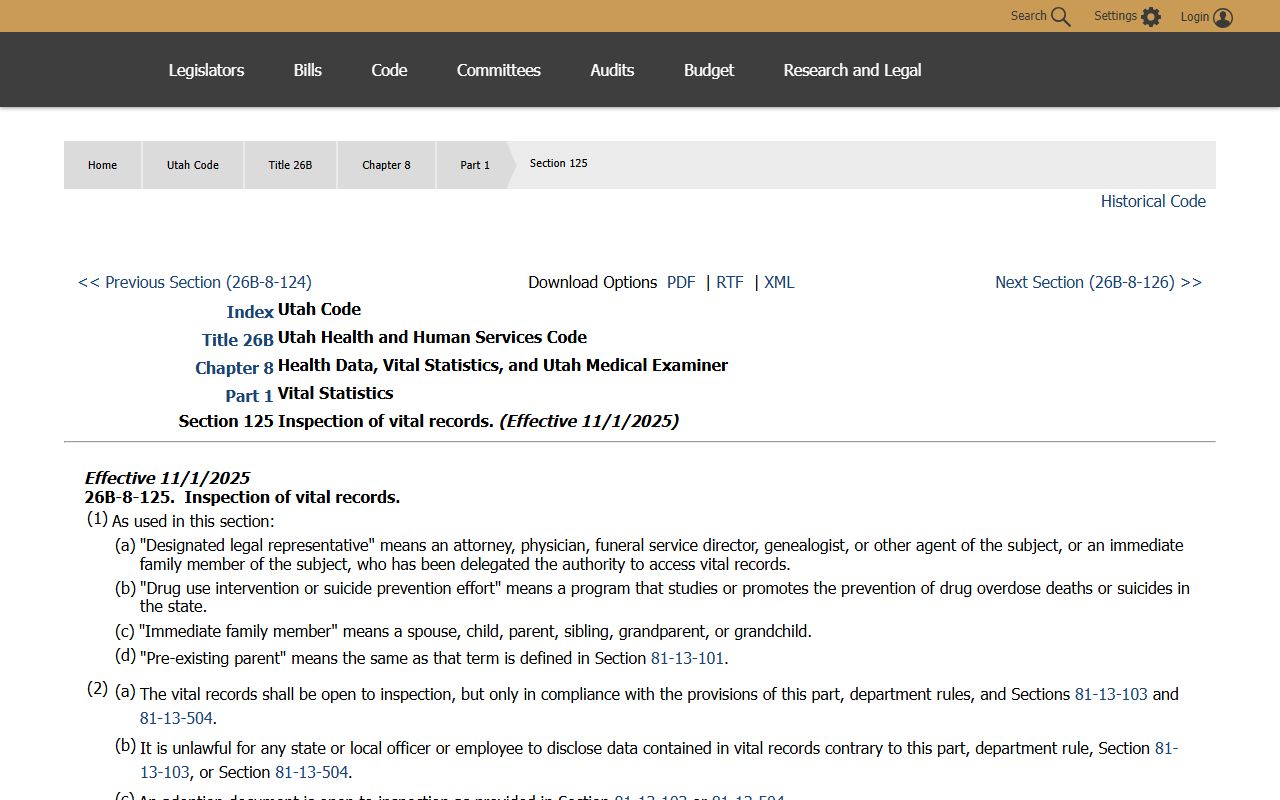Follow the 81-13-103 link in subsection (2)(a)
Viewport: 1280px width, 800px height.
[1111, 694]
